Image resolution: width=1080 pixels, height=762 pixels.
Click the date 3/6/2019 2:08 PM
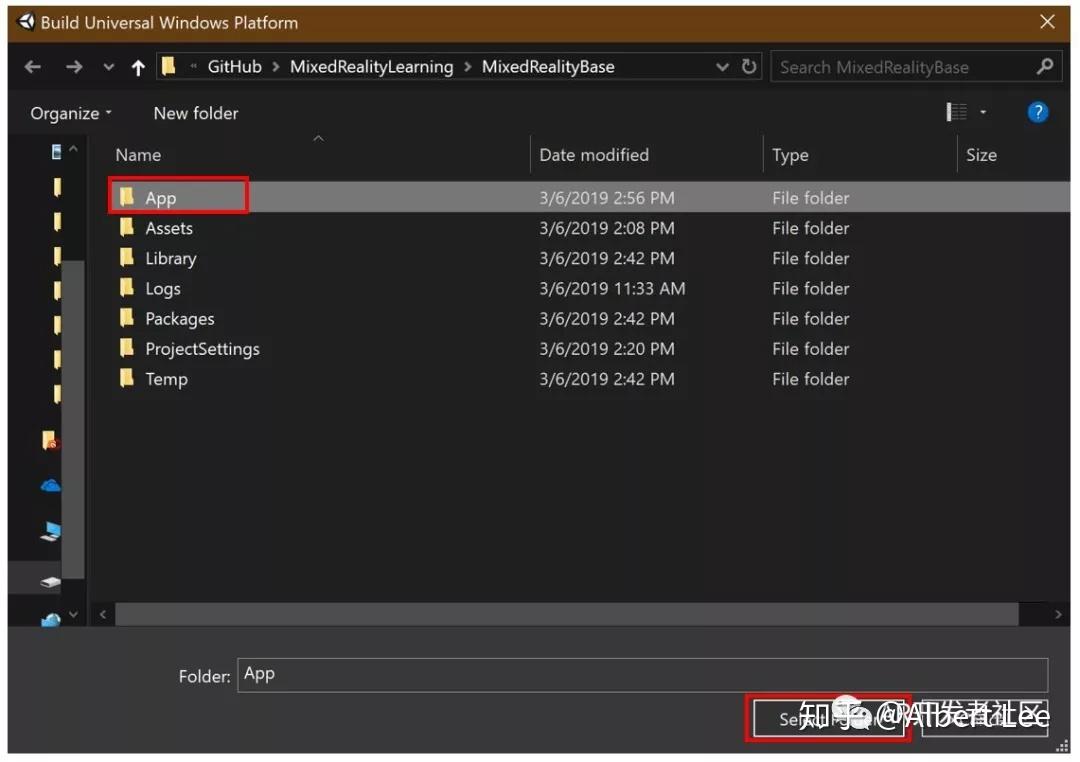pos(607,228)
